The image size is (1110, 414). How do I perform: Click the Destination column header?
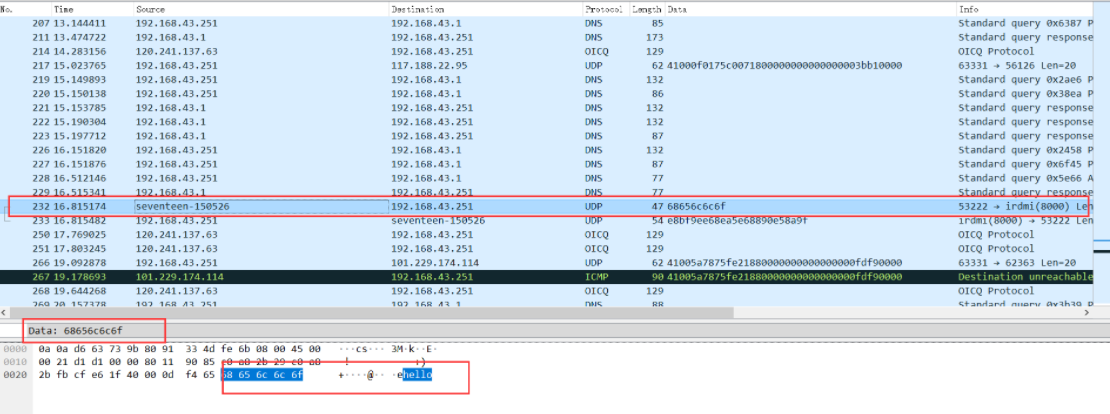486,10
